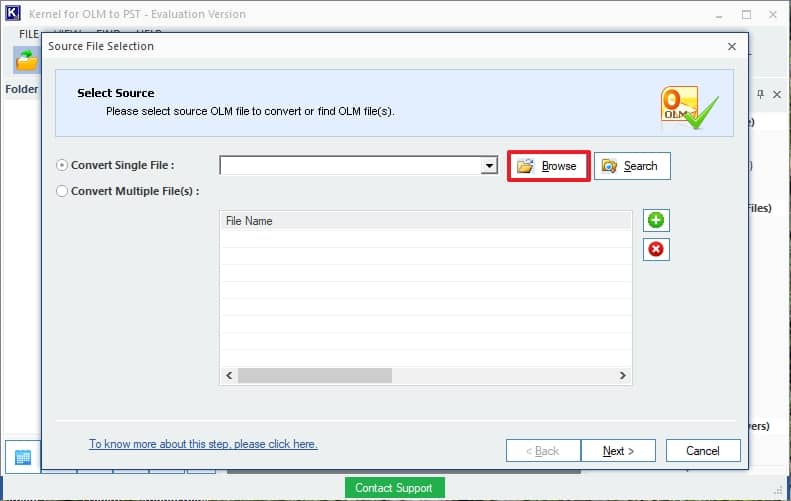Cancel the Source File Selection dialog
Image resolution: width=791 pixels, height=501 pixels.
(x=703, y=451)
